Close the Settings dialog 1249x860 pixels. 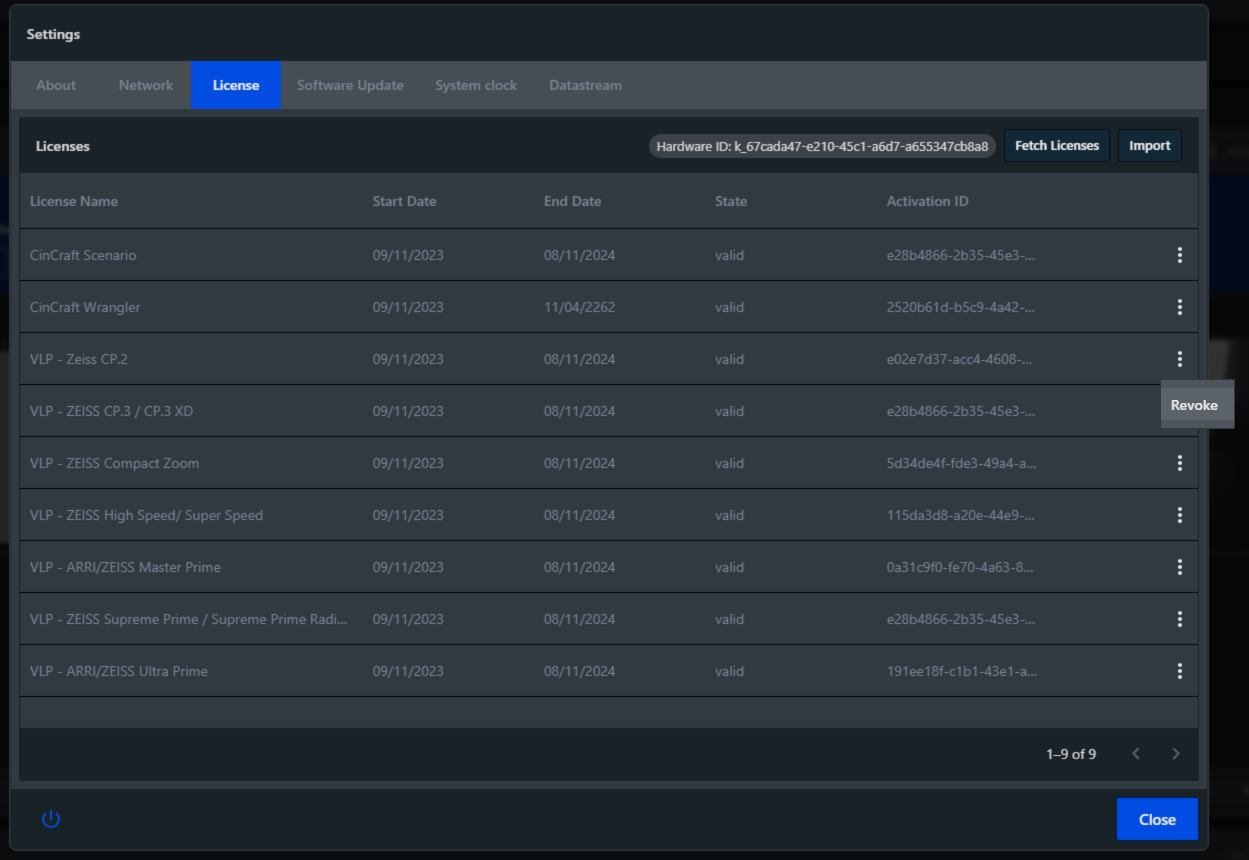point(1157,819)
